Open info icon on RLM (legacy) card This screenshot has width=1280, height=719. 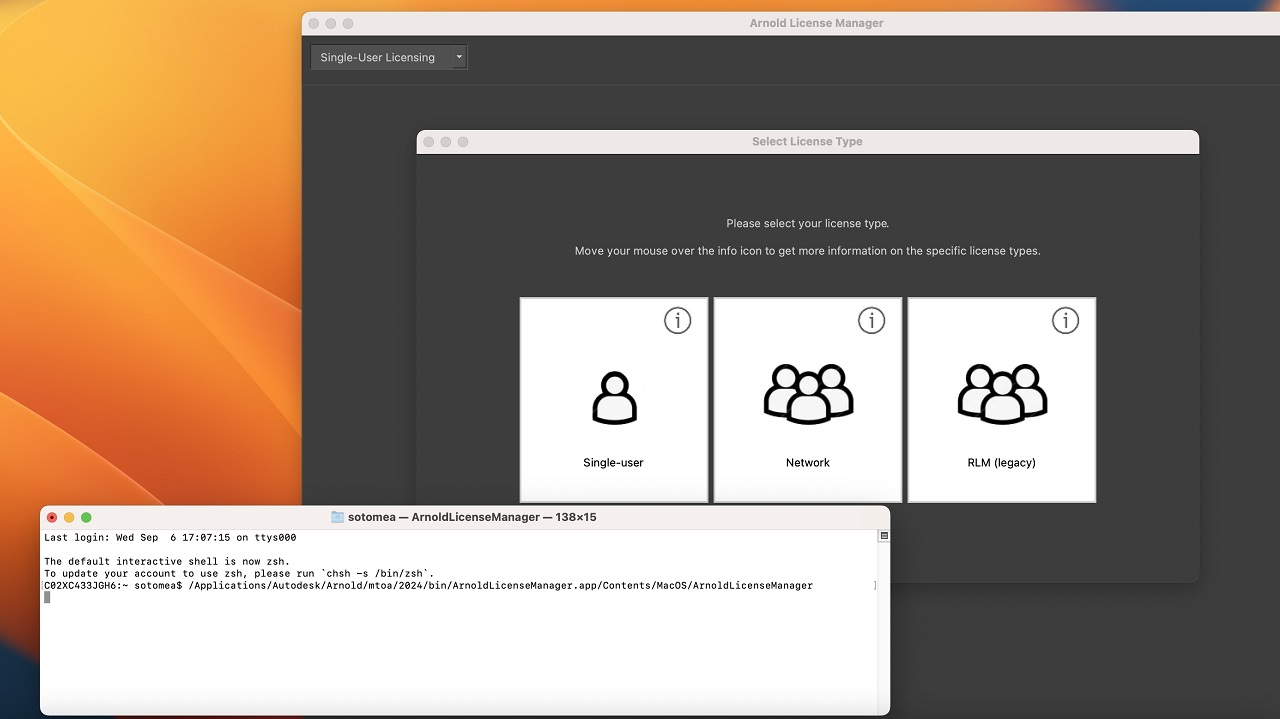pyautogui.click(x=1066, y=321)
